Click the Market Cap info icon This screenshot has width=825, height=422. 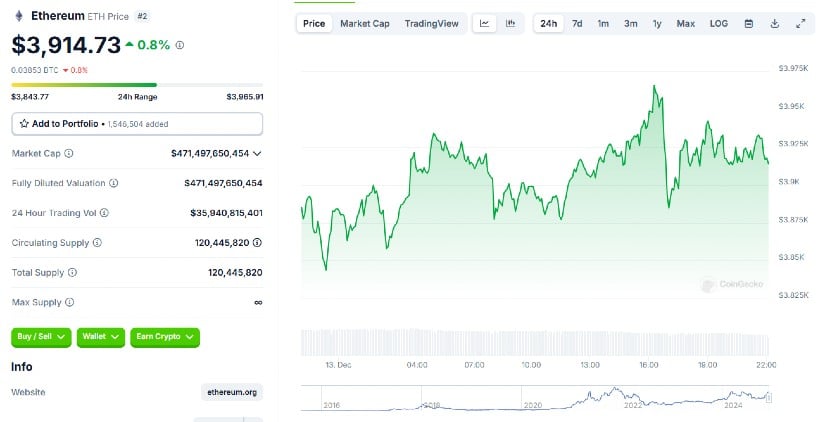[x=68, y=153]
